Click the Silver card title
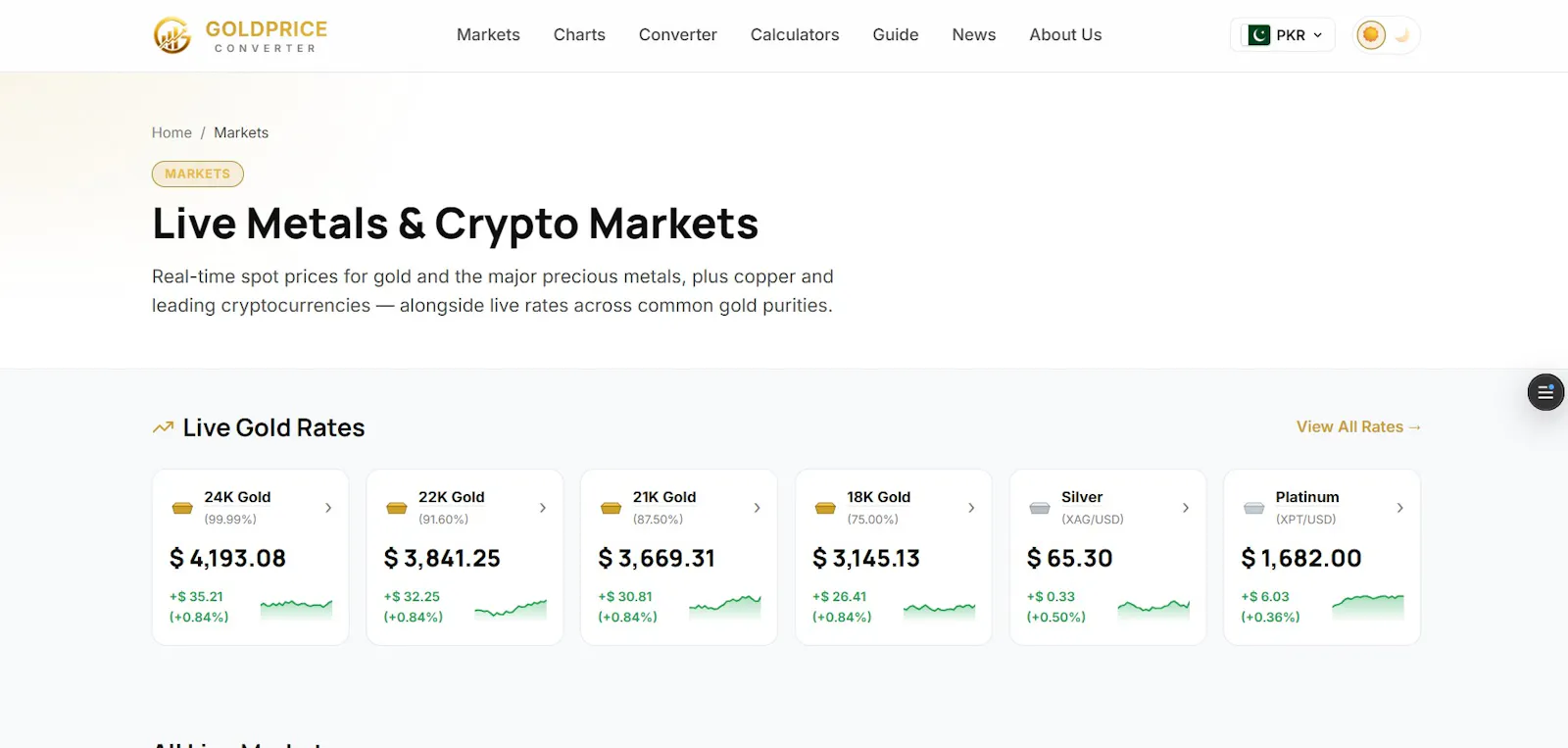 pos(1082,497)
